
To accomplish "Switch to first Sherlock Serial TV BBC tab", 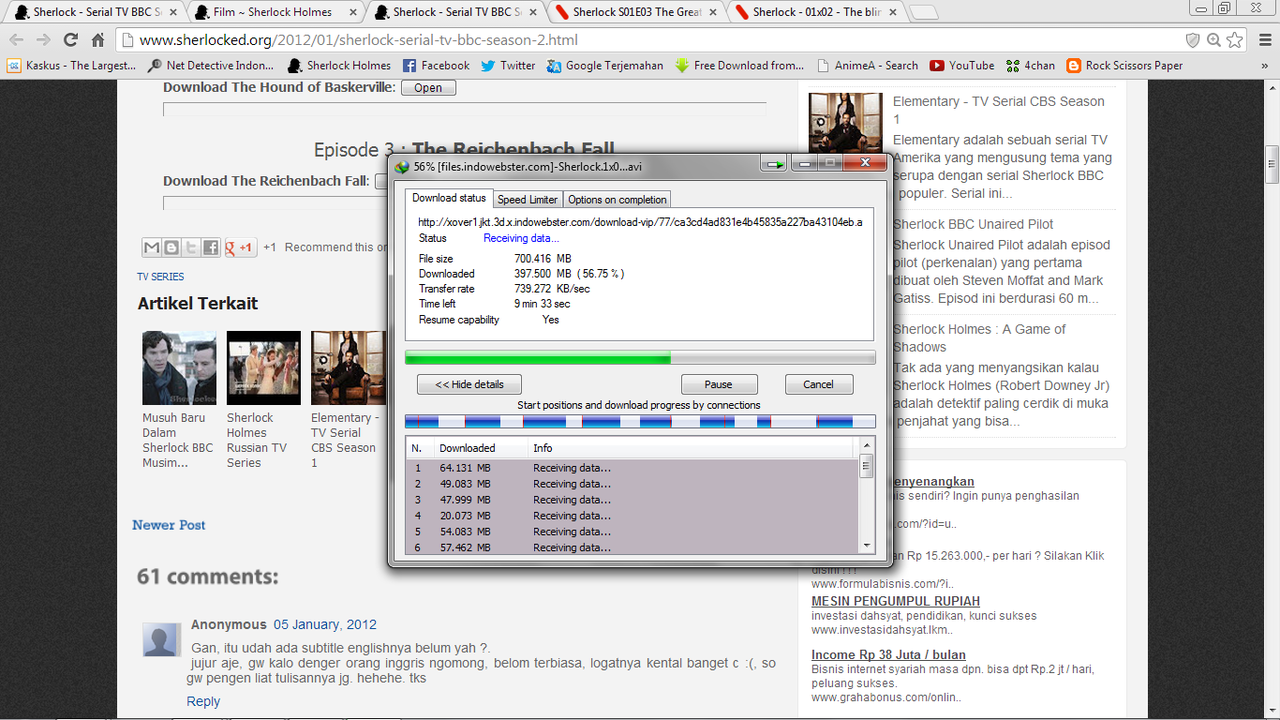I will 95,12.
